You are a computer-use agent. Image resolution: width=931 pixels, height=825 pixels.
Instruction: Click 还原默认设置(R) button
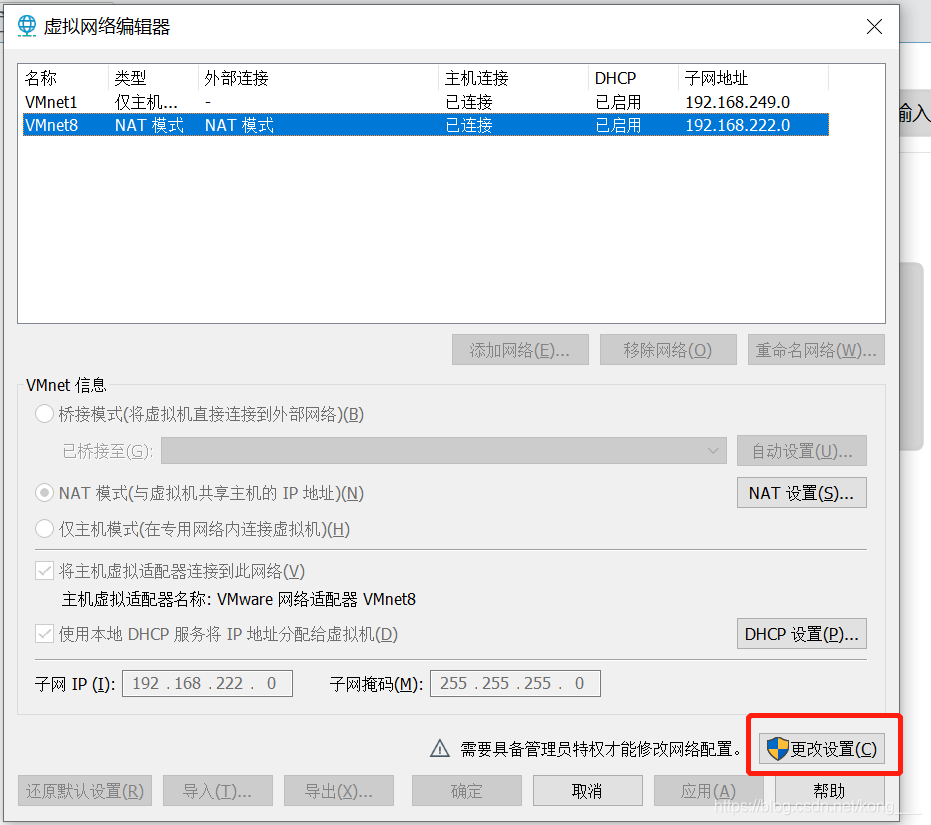coord(85,791)
